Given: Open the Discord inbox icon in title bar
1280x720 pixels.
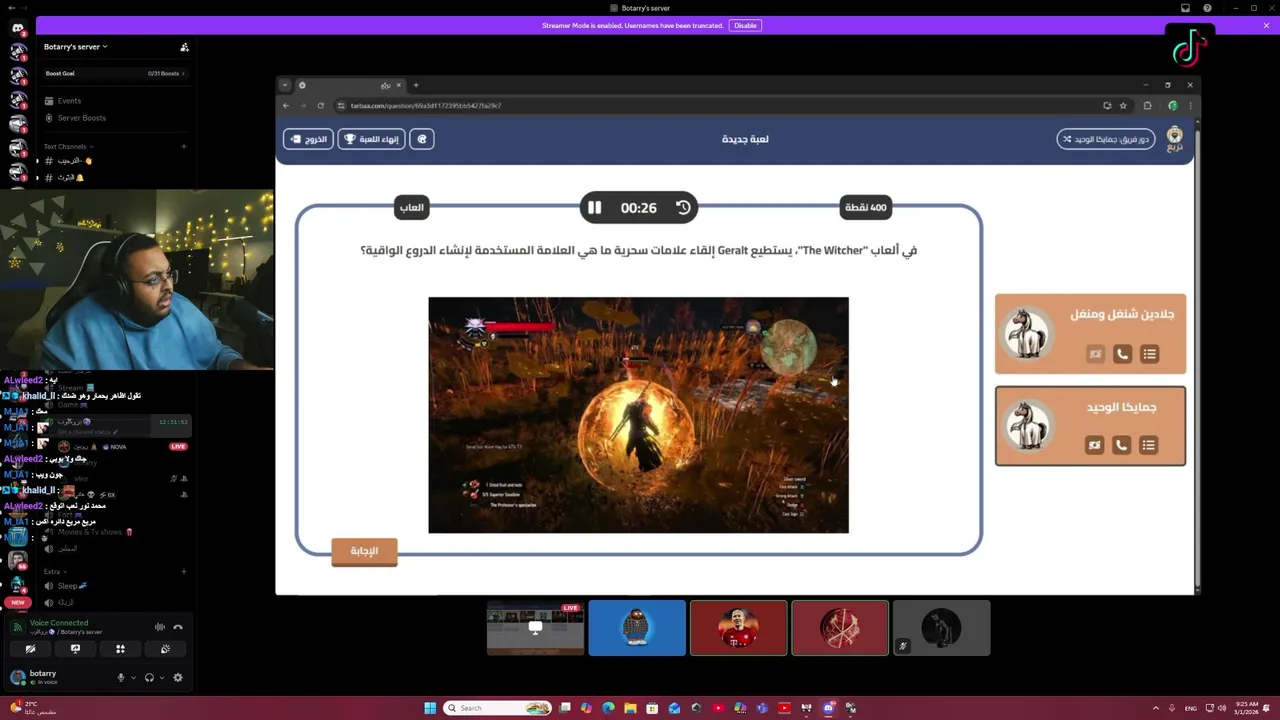Looking at the screenshot, I should coord(1185,8).
